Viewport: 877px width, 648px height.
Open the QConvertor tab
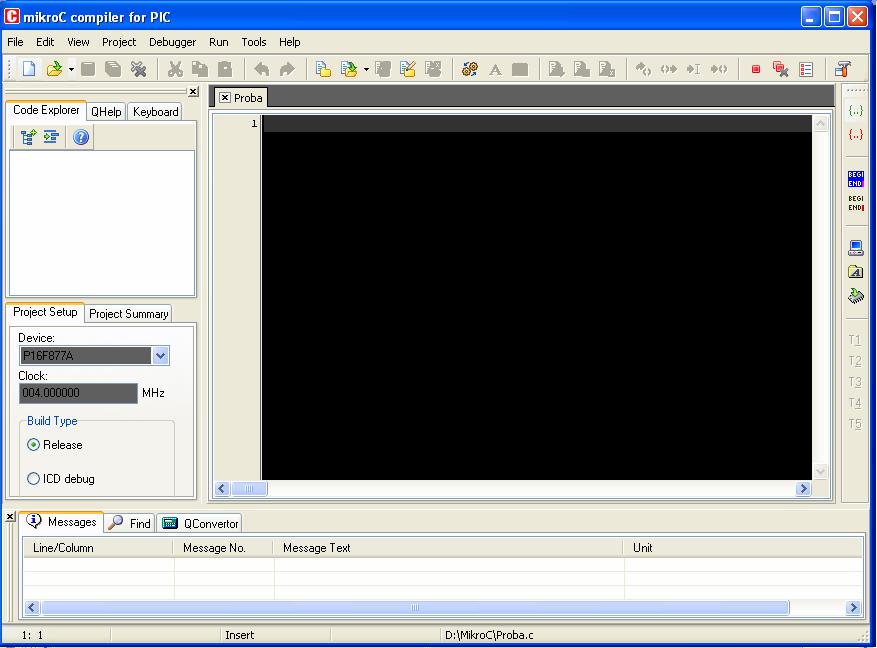tap(200, 523)
